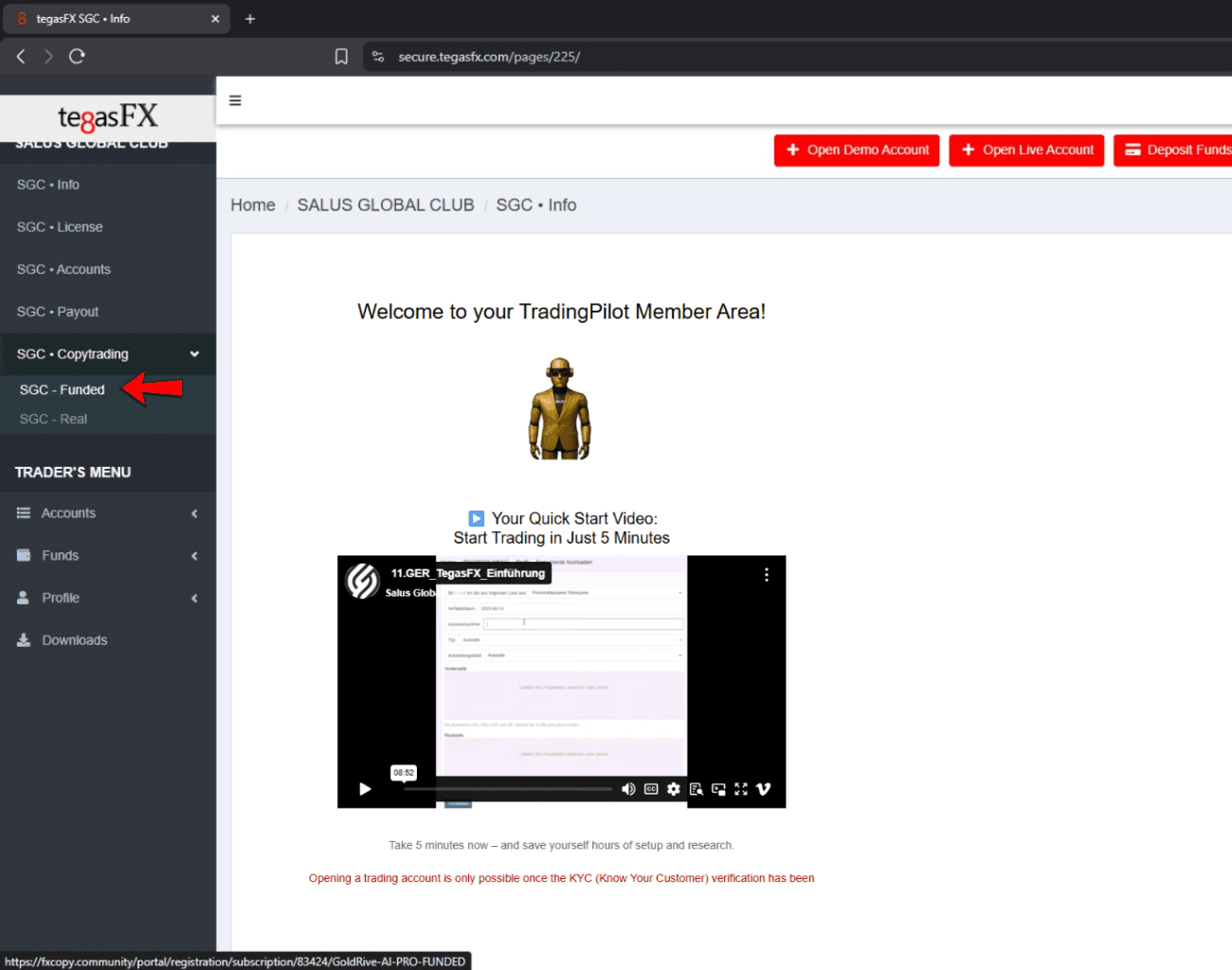Mute the video volume speaker icon
This screenshot has width=1232, height=970.
coord(628,789)
